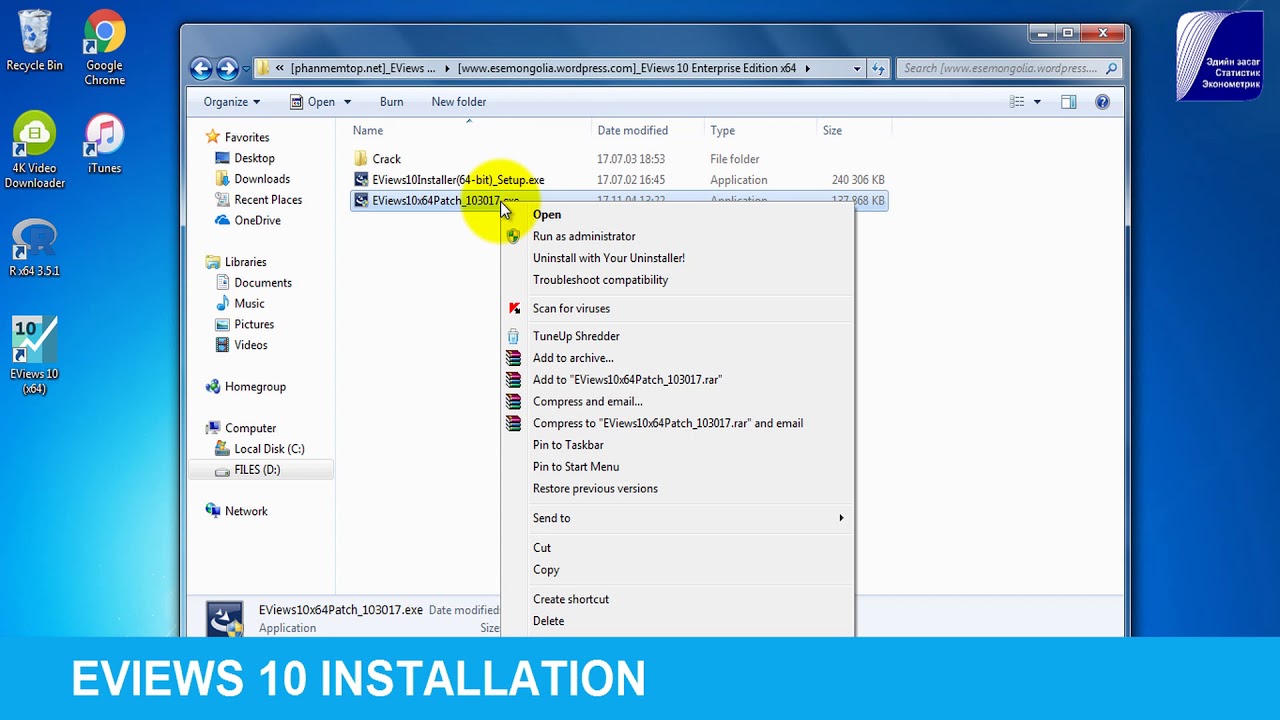The height and width of the screenshot is (720, 1280).
Task: Choose Restore previous versions
Action: (595, 489)
